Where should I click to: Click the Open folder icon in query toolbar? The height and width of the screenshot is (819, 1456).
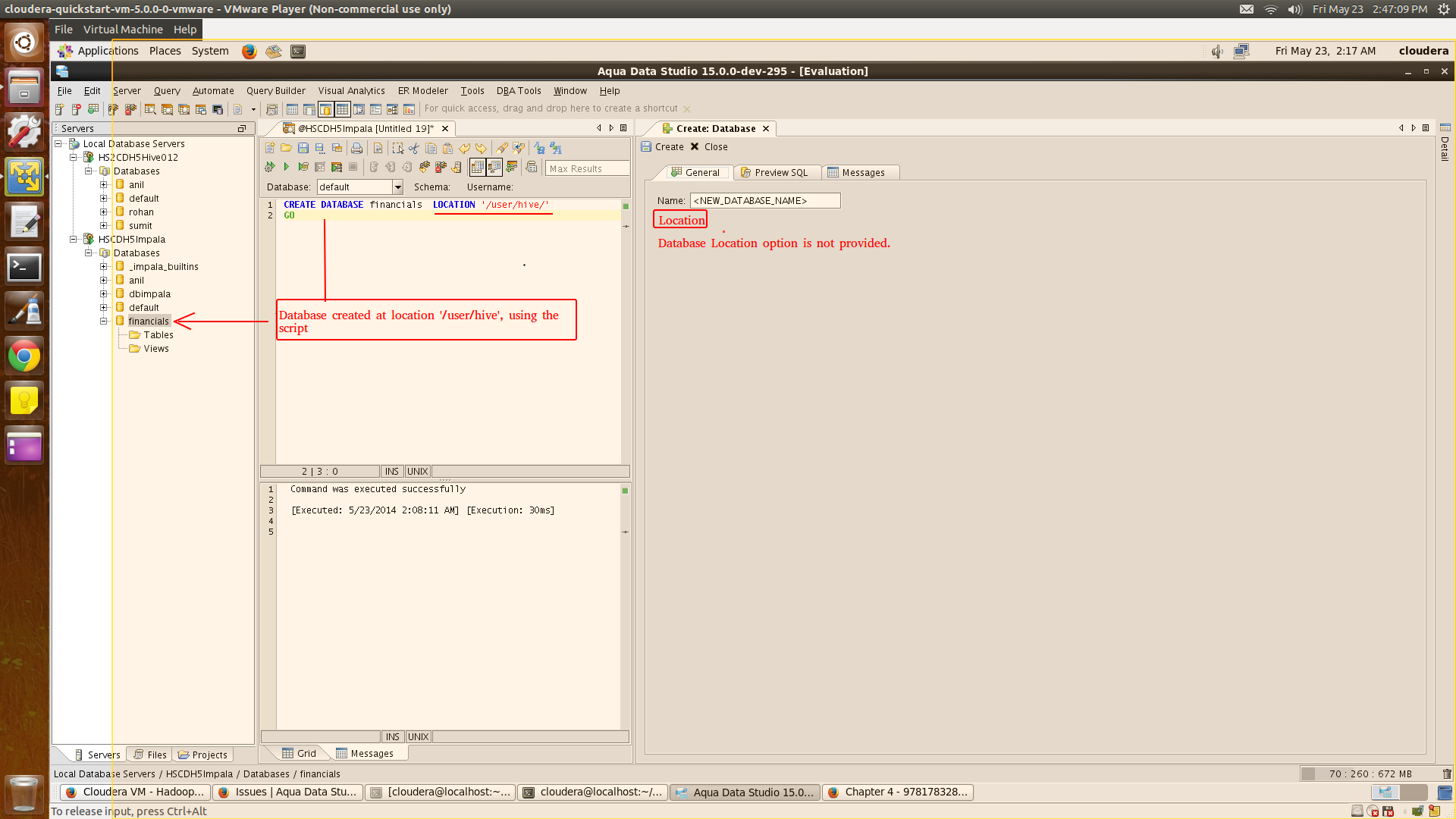coord(286,148)
